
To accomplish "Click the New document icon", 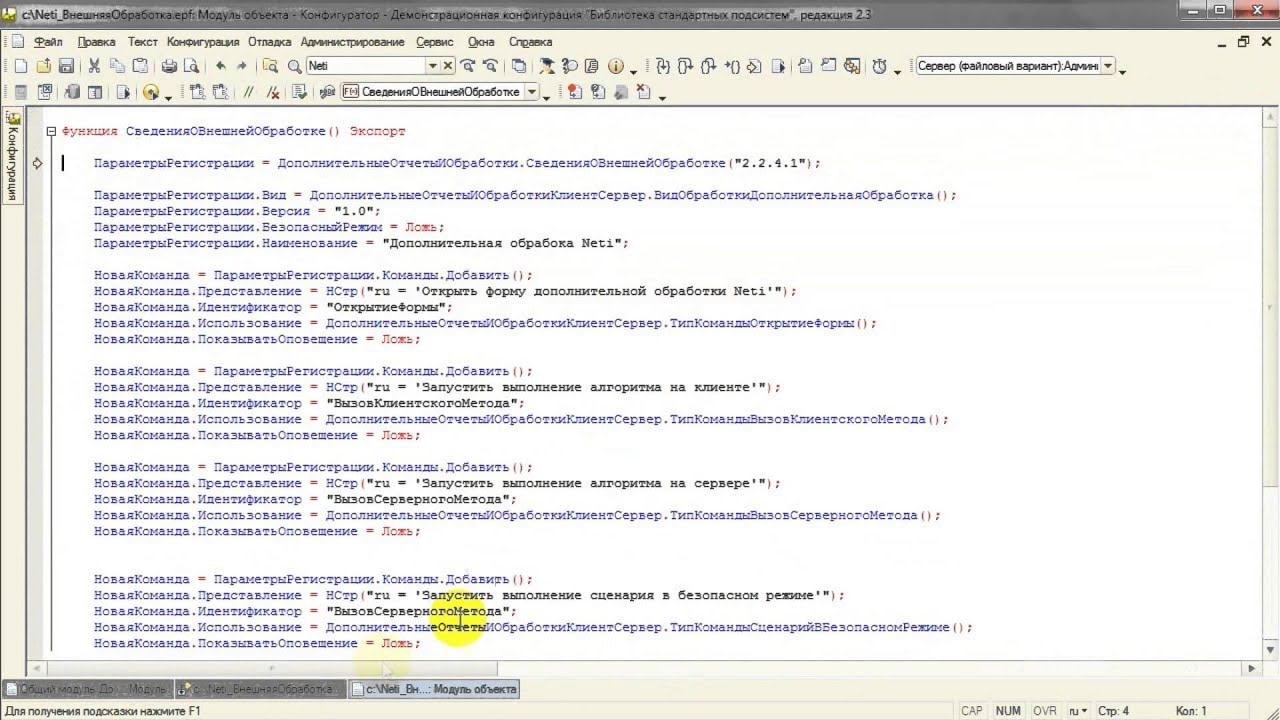I will [x=20, y=66].
